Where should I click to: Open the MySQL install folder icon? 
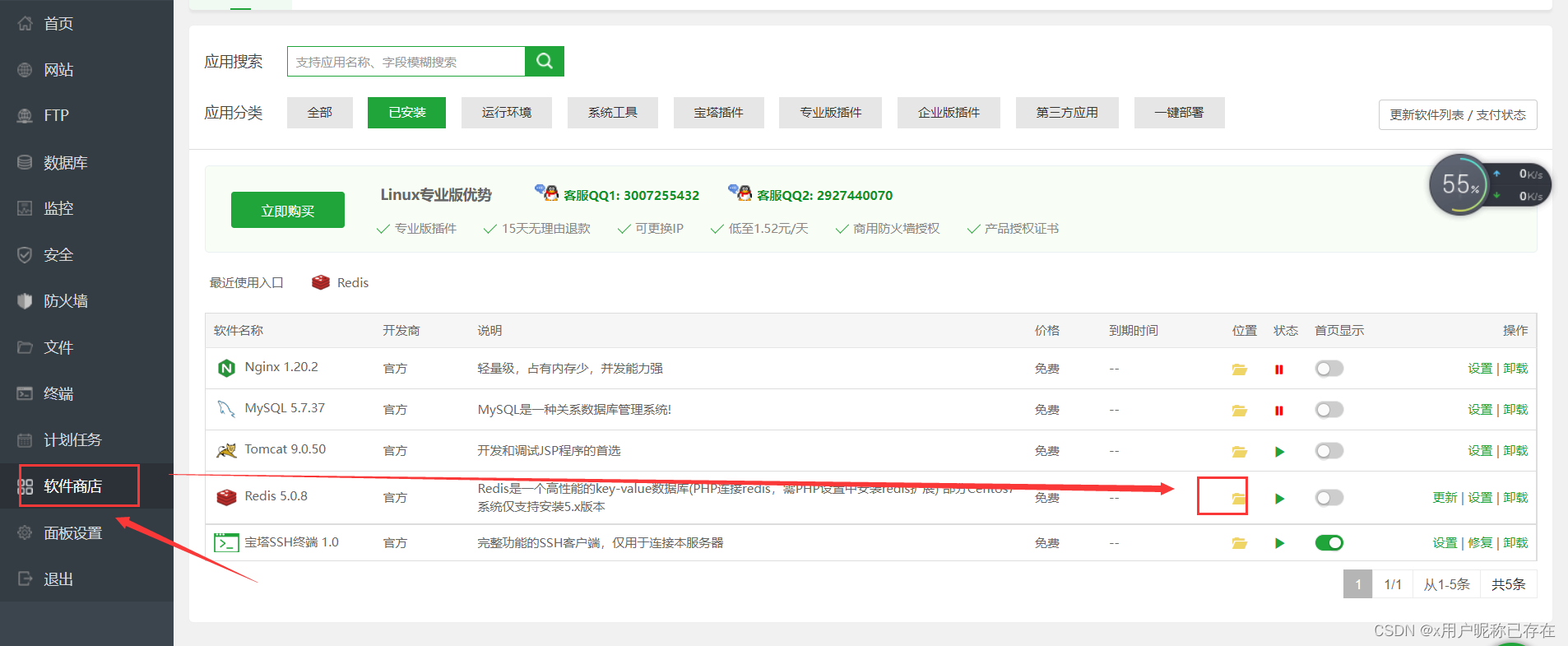[x=1239, y=411]
